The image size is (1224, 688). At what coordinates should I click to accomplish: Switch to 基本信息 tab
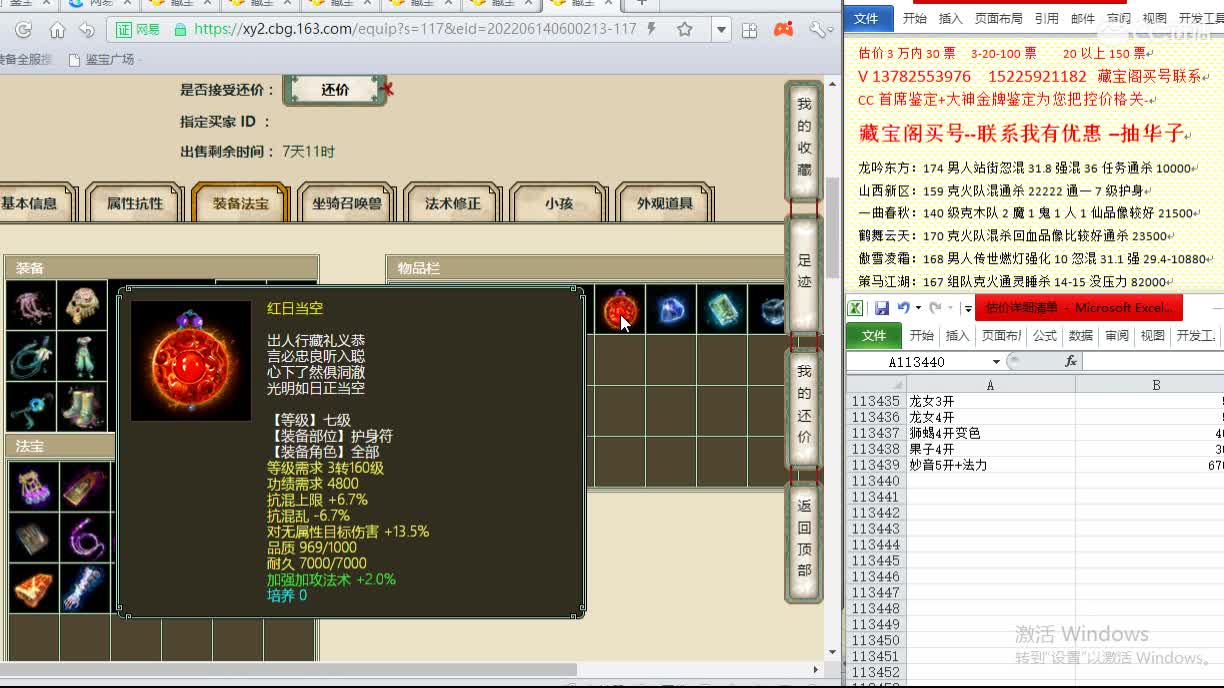click(30, 203)
